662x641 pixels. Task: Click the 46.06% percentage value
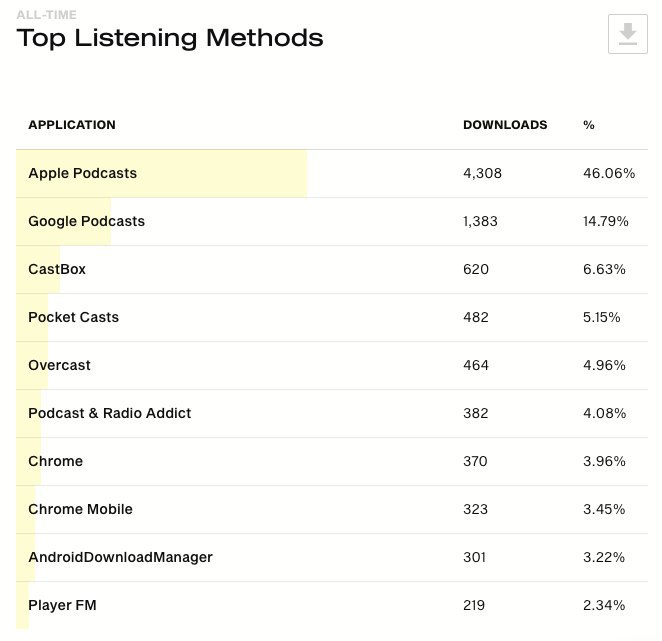[609, 173]
